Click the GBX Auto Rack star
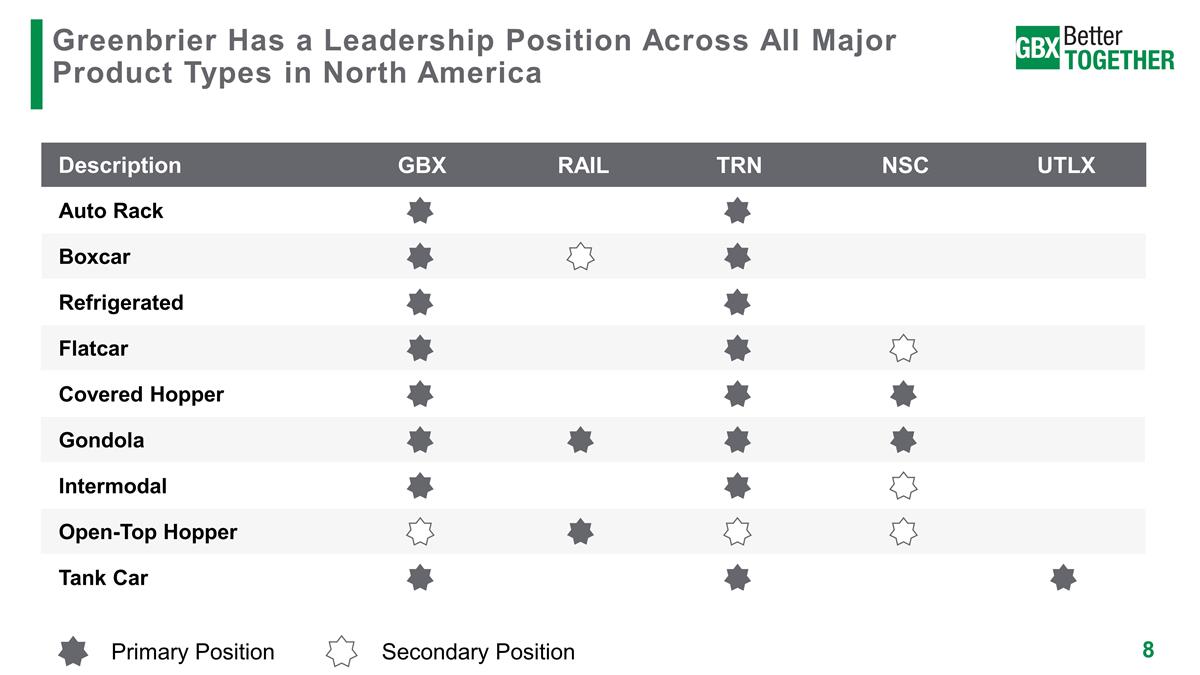The height and width of the screenshot is (675, 1200). click(421, 211)
